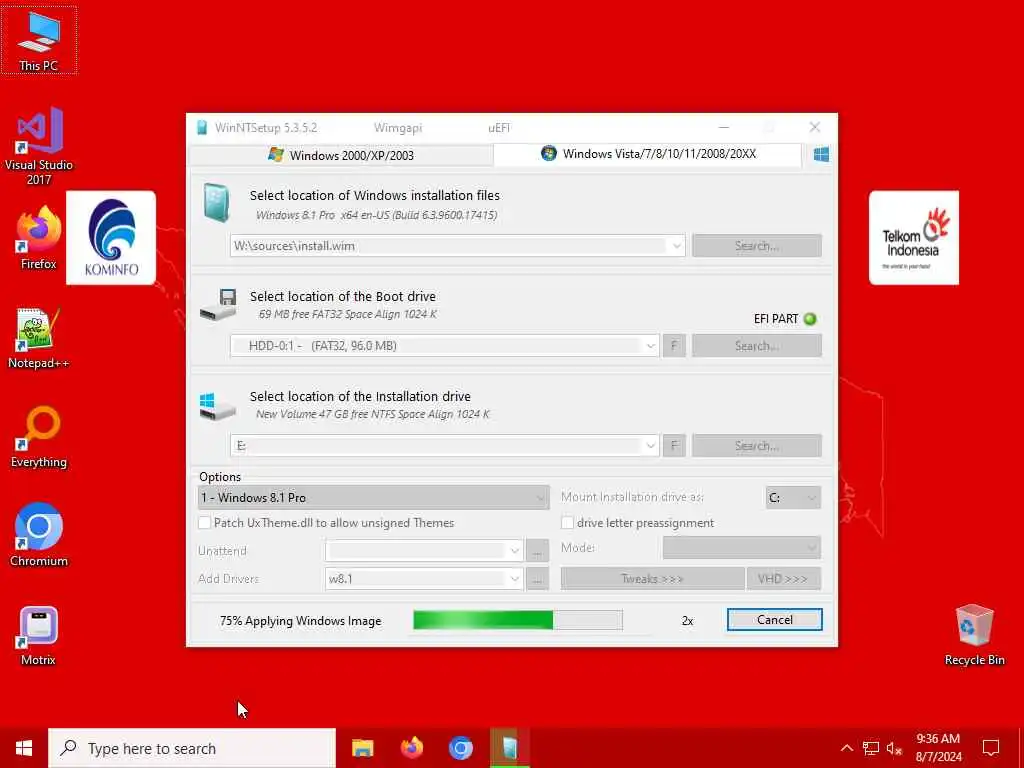The height and width of the screenshot is (768, 1024).
Task: Show hidden system tray icons
Action: click(846, 748)
